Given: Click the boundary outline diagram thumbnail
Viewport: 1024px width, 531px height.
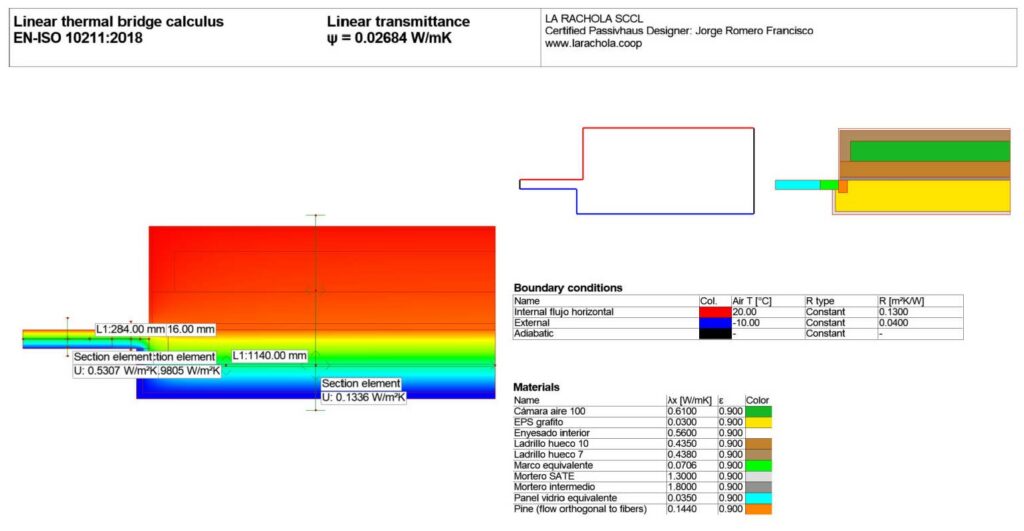Looking at the screenshot, I should pyautogui.click(x=637, y=170).
